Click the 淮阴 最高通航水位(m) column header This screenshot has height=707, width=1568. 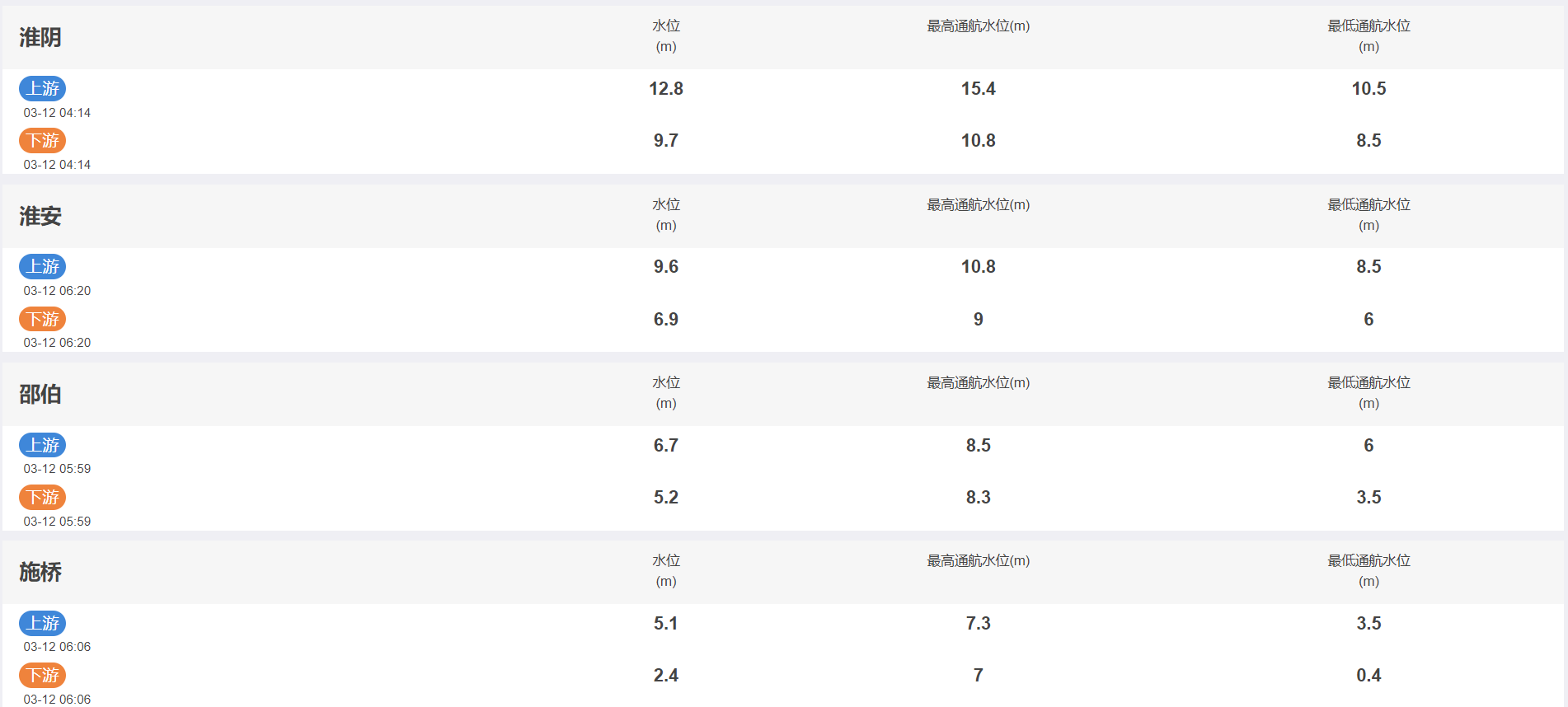point(979,26)
